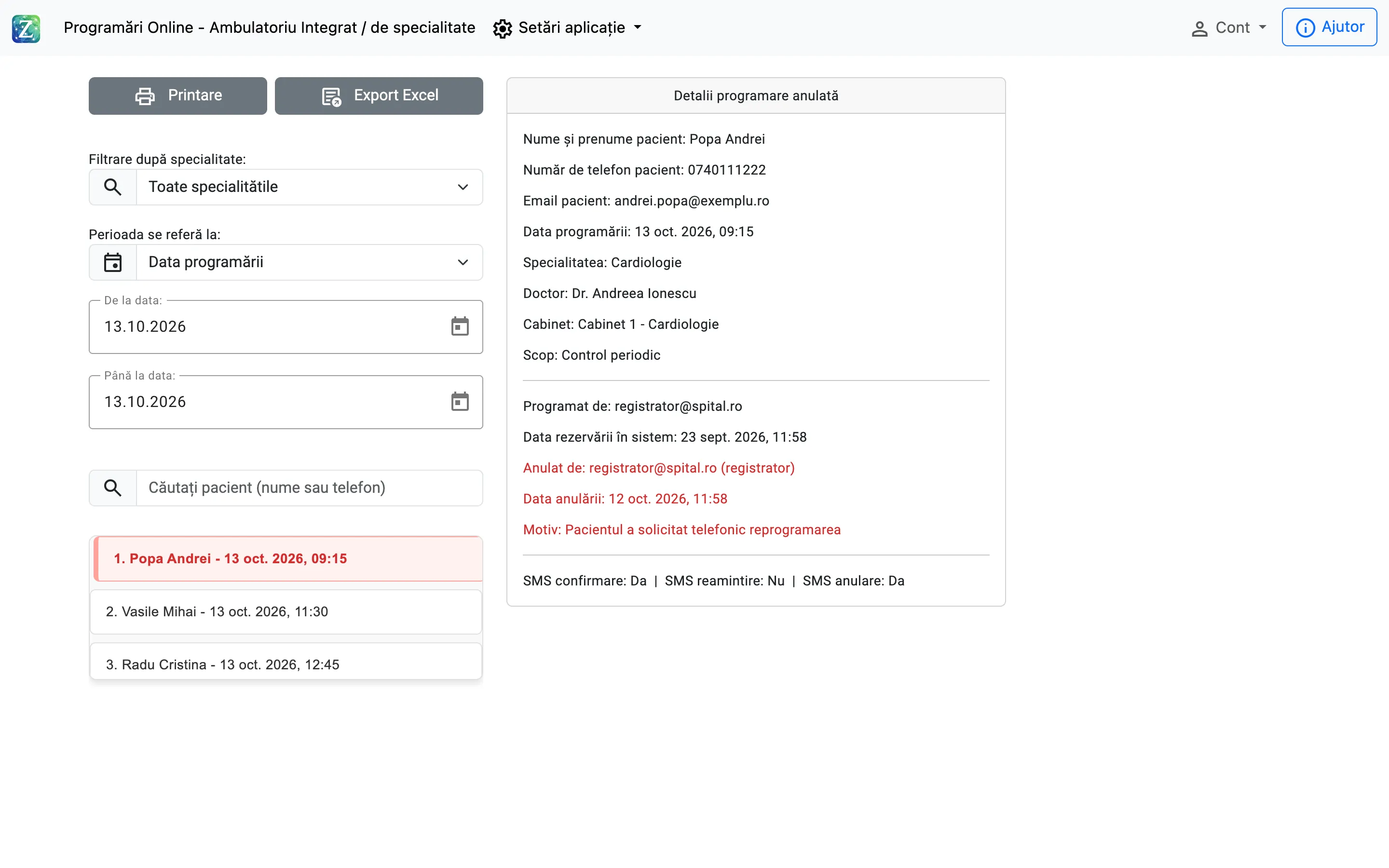This screenshot has height=868, width=1389.
Task: Click the Până la data date field
Action: [286, 402]
